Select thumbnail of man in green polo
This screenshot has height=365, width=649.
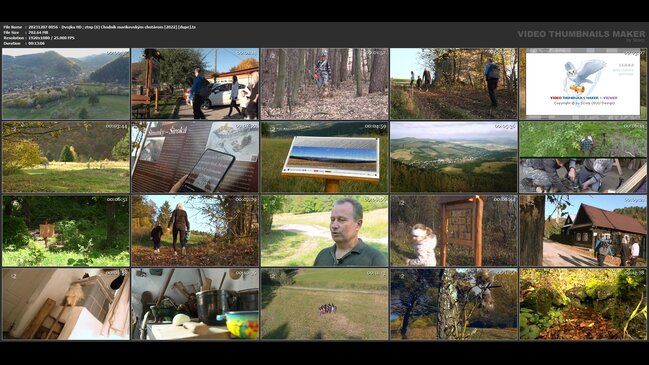[324, 231]
